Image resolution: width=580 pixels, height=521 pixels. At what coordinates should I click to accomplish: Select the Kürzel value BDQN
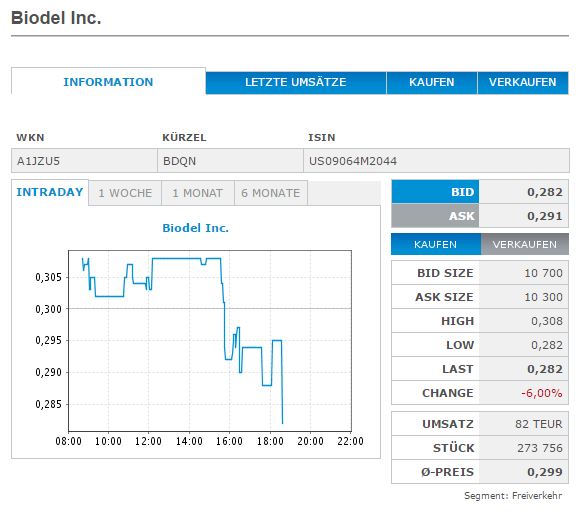click(180, 161)
